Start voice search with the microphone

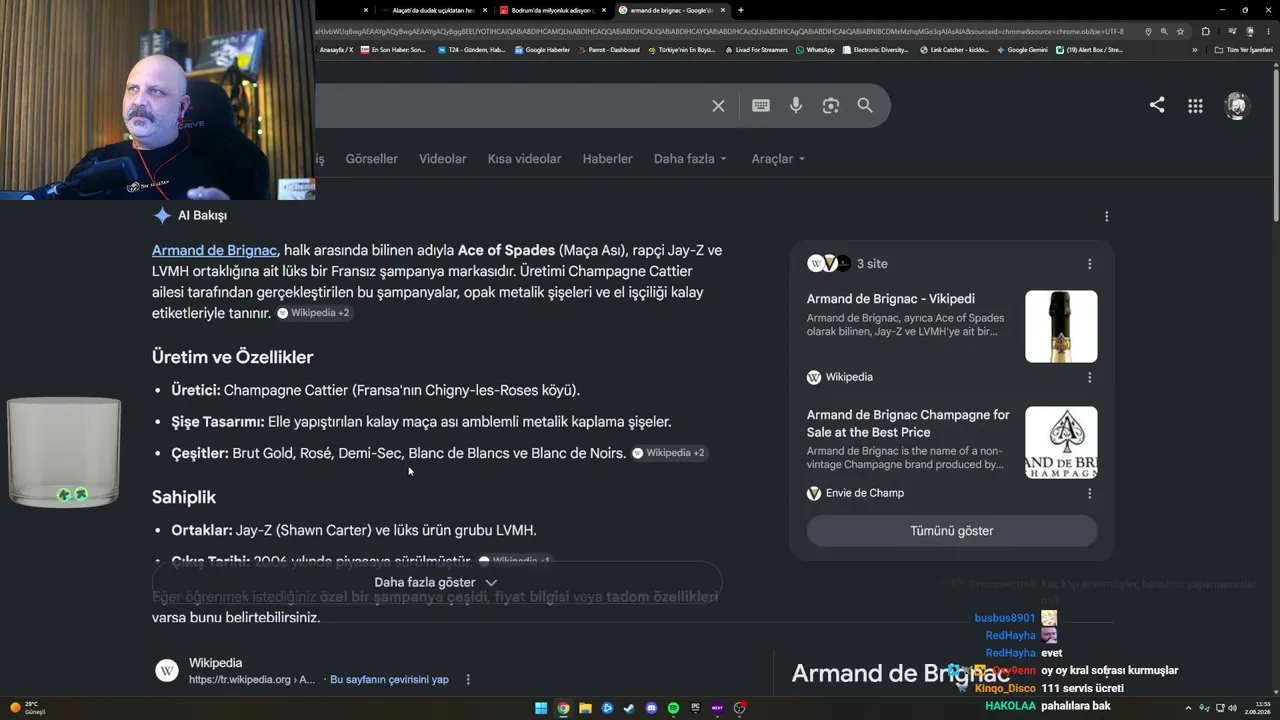(796, 106)
